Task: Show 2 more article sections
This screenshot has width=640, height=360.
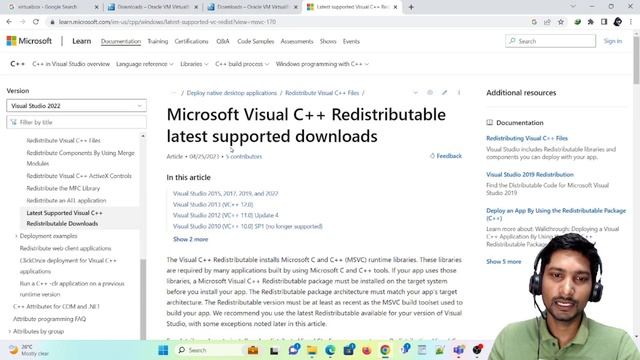Action: [x=191, y=239]
